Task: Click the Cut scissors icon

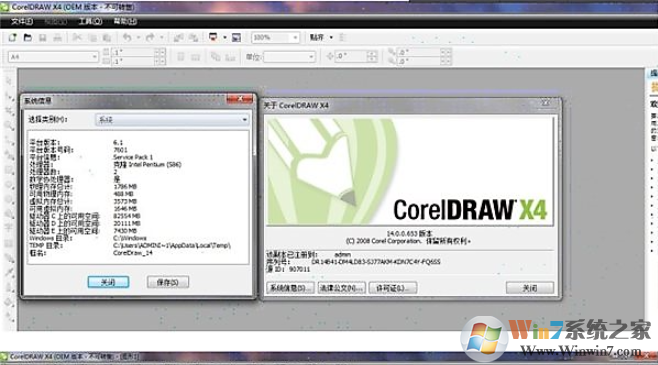Action: 77,38
